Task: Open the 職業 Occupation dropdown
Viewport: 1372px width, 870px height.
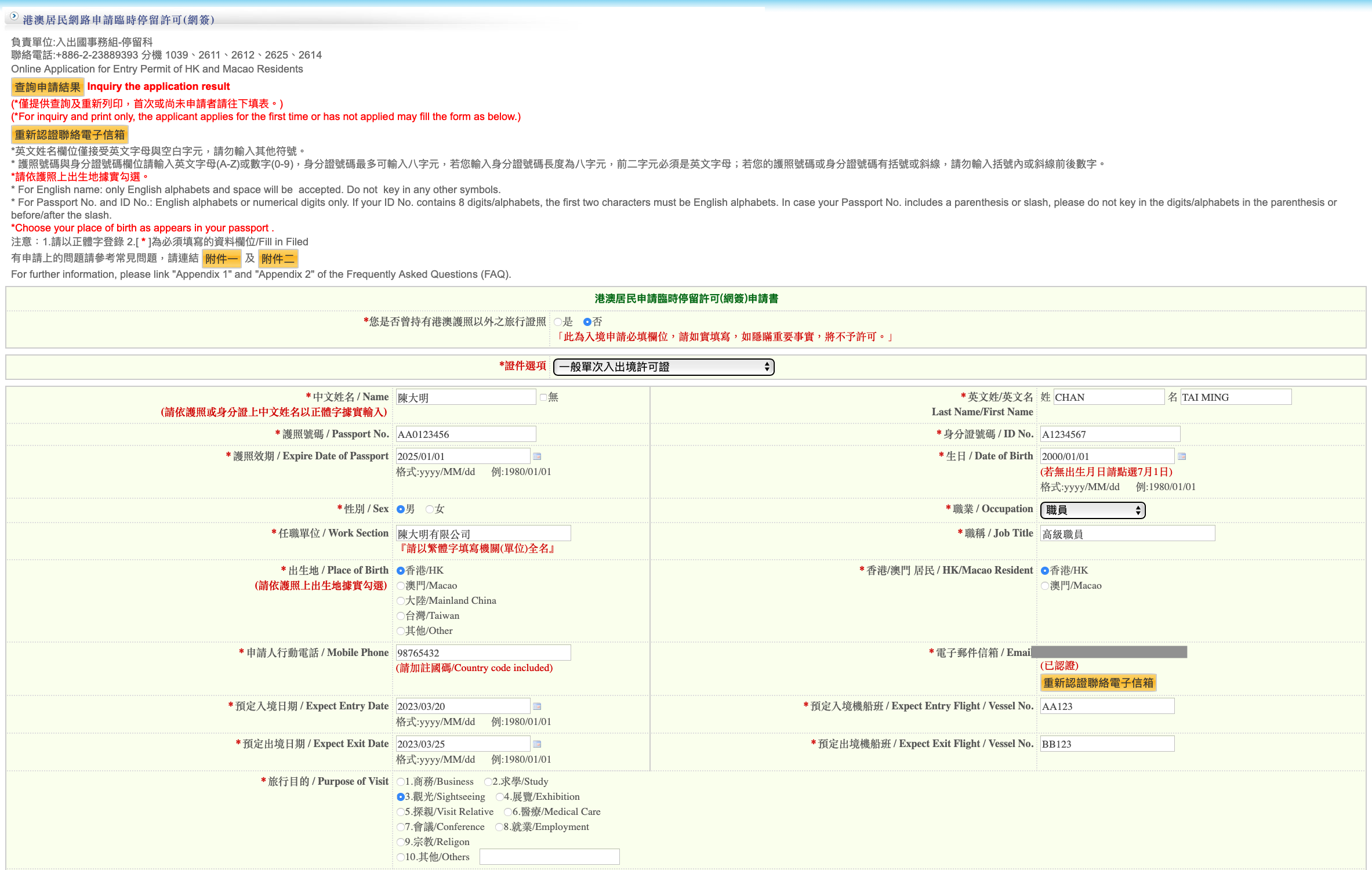Action: (1092, 510)
